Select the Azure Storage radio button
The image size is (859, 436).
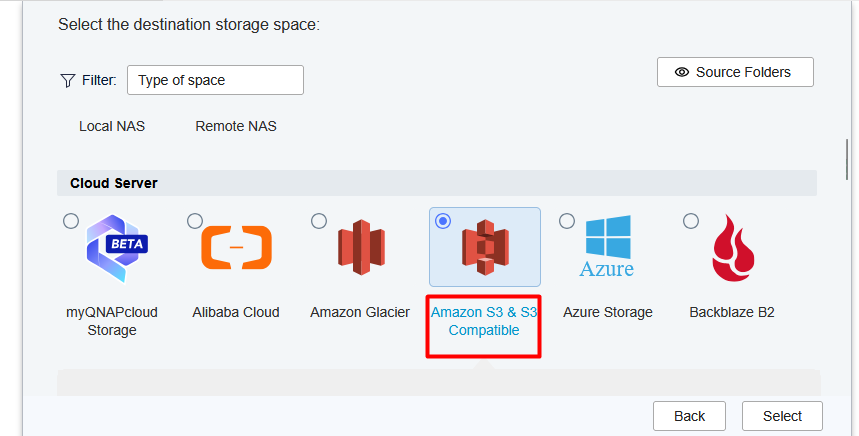click(x=567, y=221)
